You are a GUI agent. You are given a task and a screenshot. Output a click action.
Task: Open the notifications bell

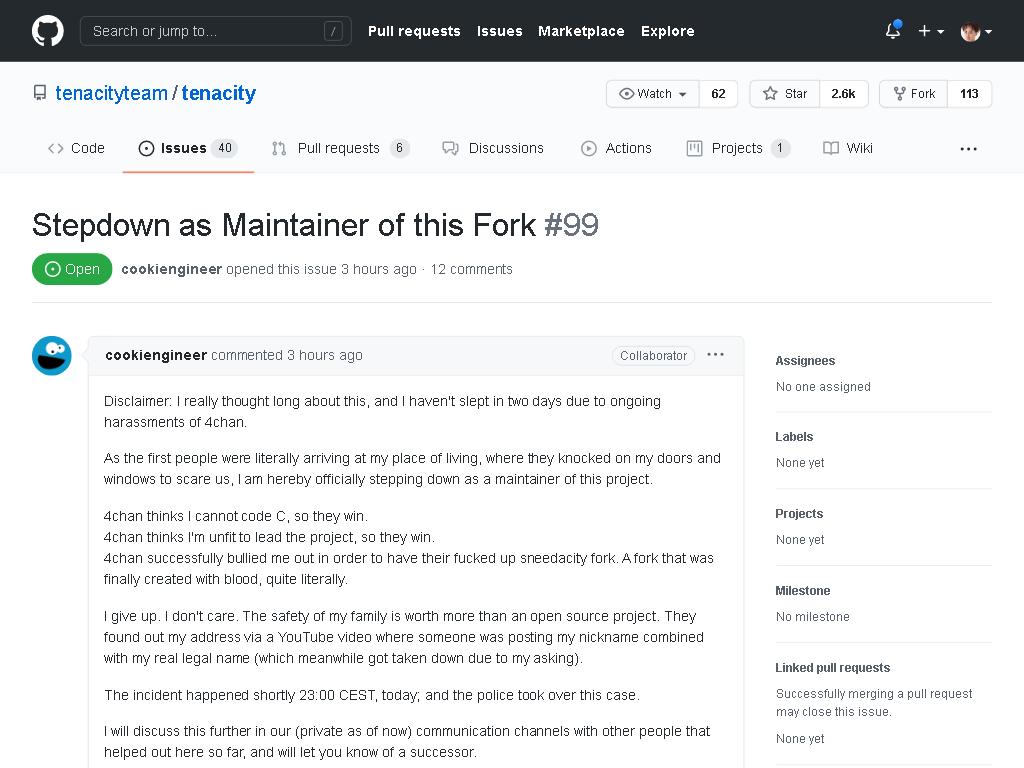893,30
